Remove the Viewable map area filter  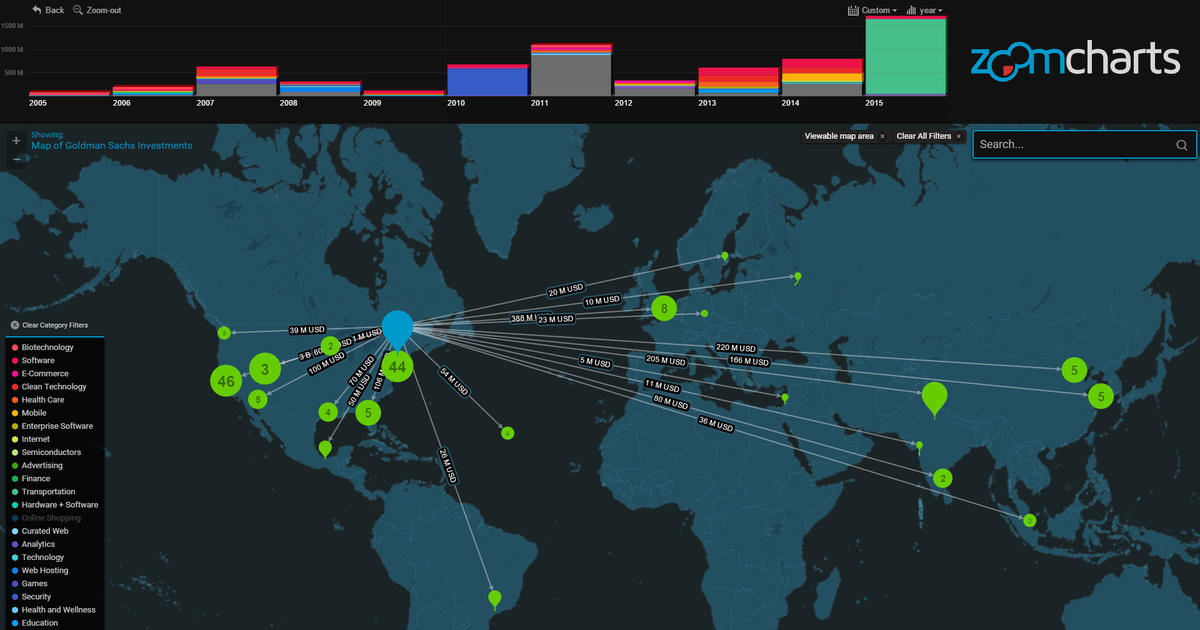[882, 135]
